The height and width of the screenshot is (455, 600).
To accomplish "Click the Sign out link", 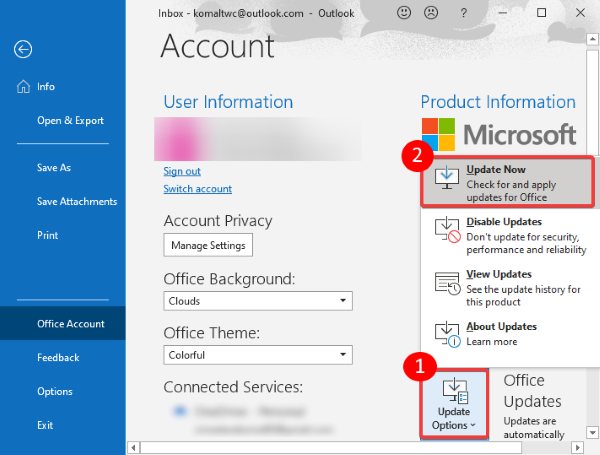I will point(182,171).
